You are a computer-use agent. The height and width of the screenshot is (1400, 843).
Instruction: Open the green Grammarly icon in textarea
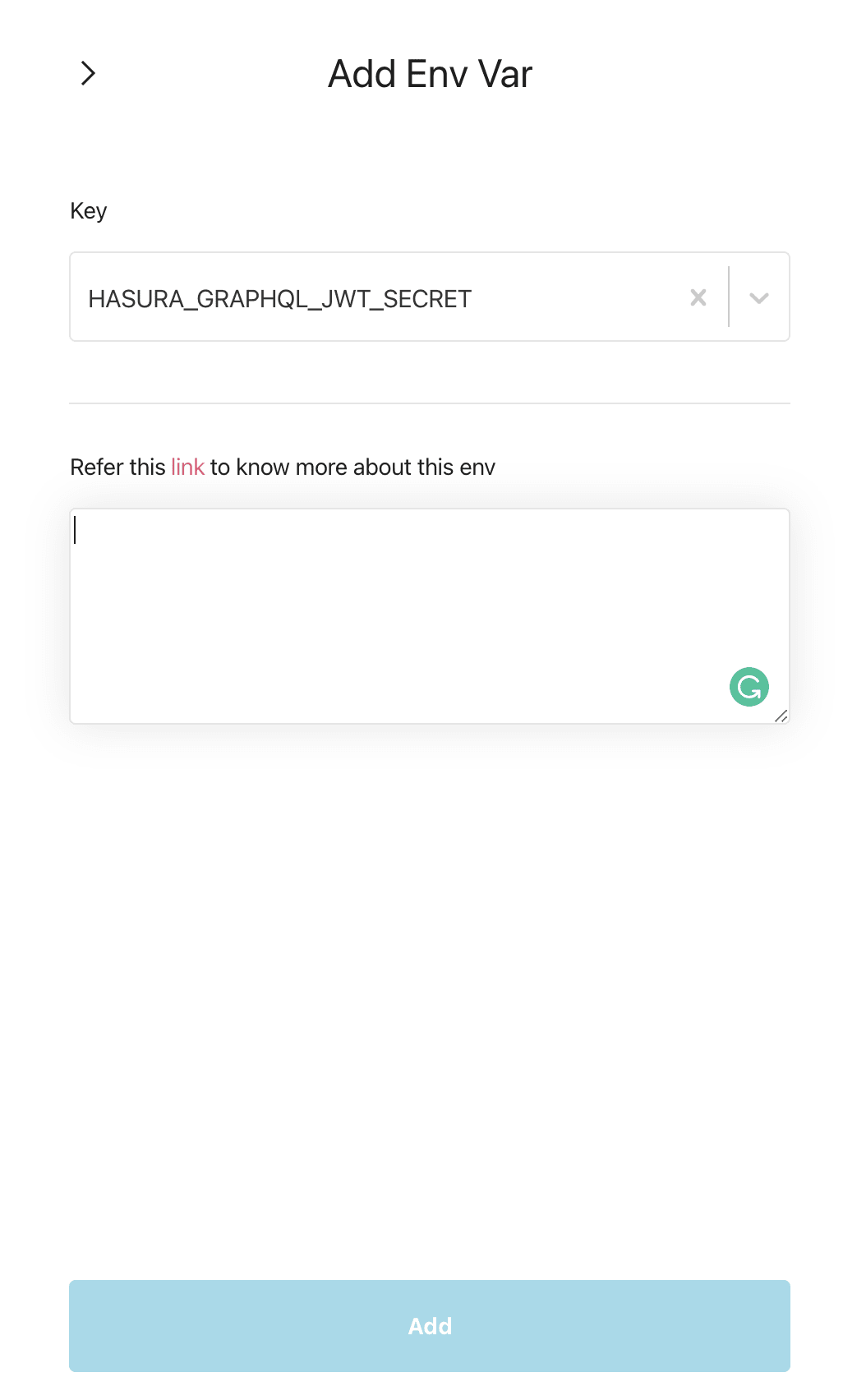pos(749,687)
